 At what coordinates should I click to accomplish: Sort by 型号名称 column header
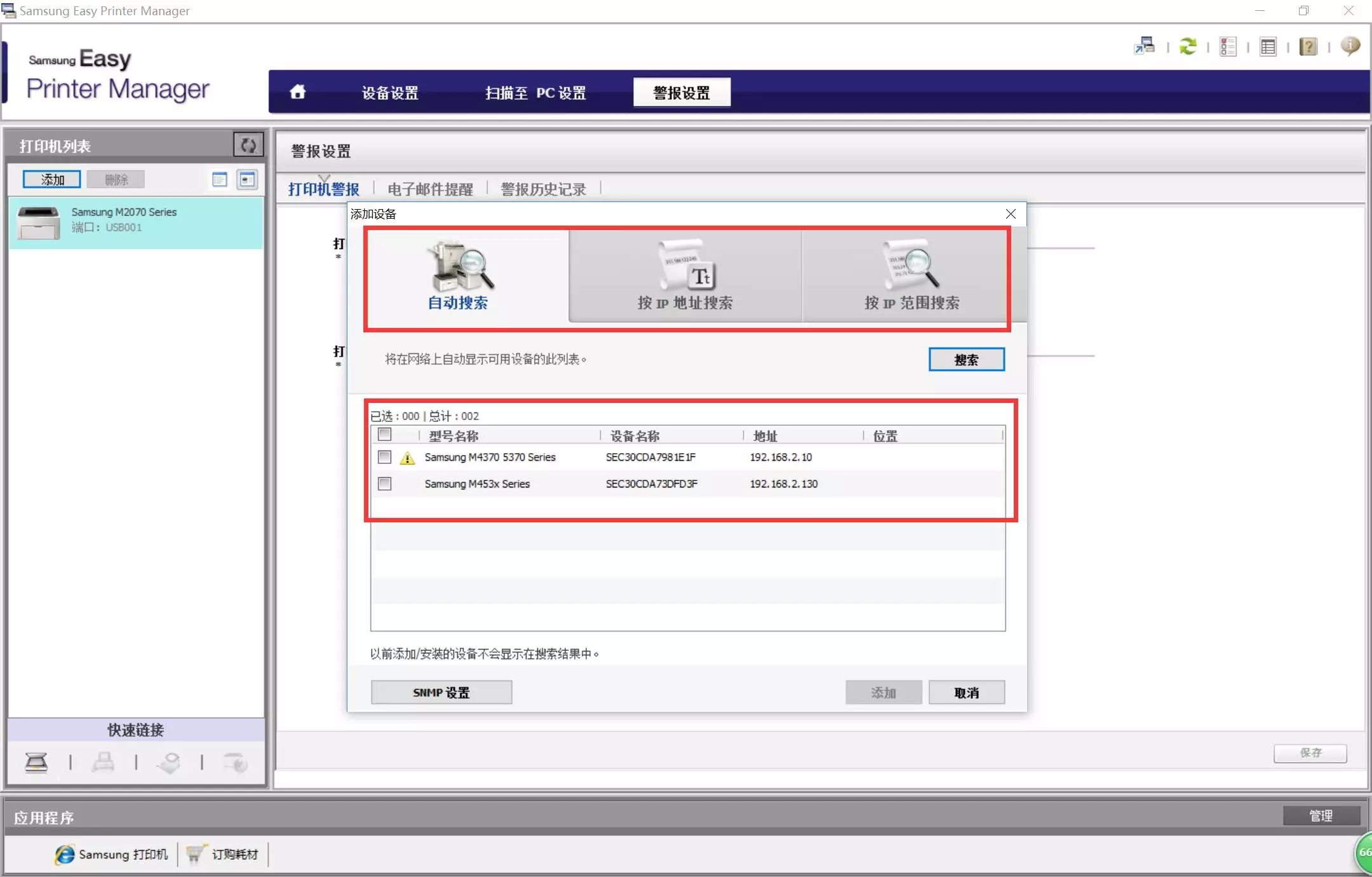click(x=454, y=435)
